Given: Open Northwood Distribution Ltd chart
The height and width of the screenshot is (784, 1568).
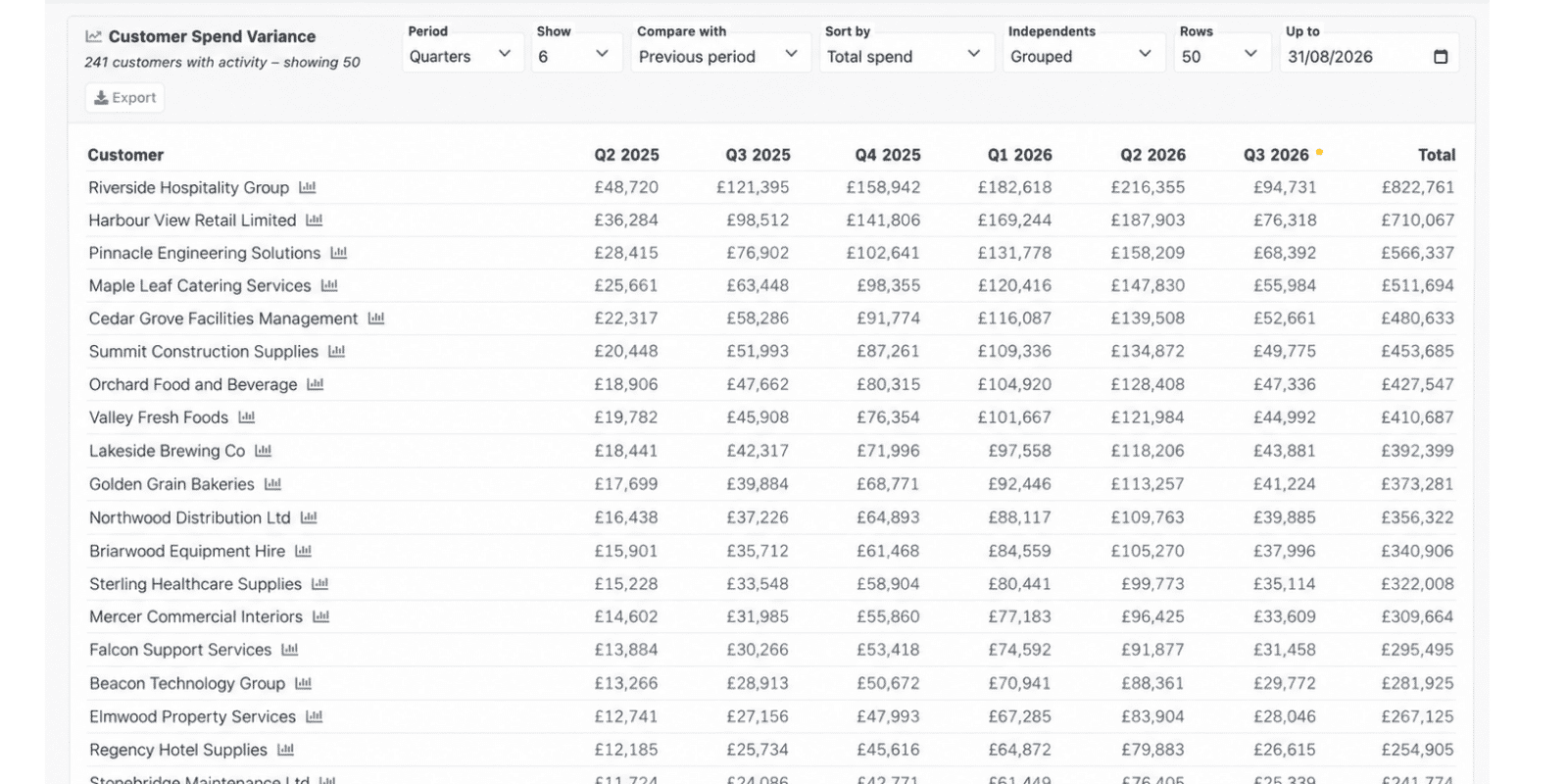Looking at the screenshot, I should pos(310,517).
